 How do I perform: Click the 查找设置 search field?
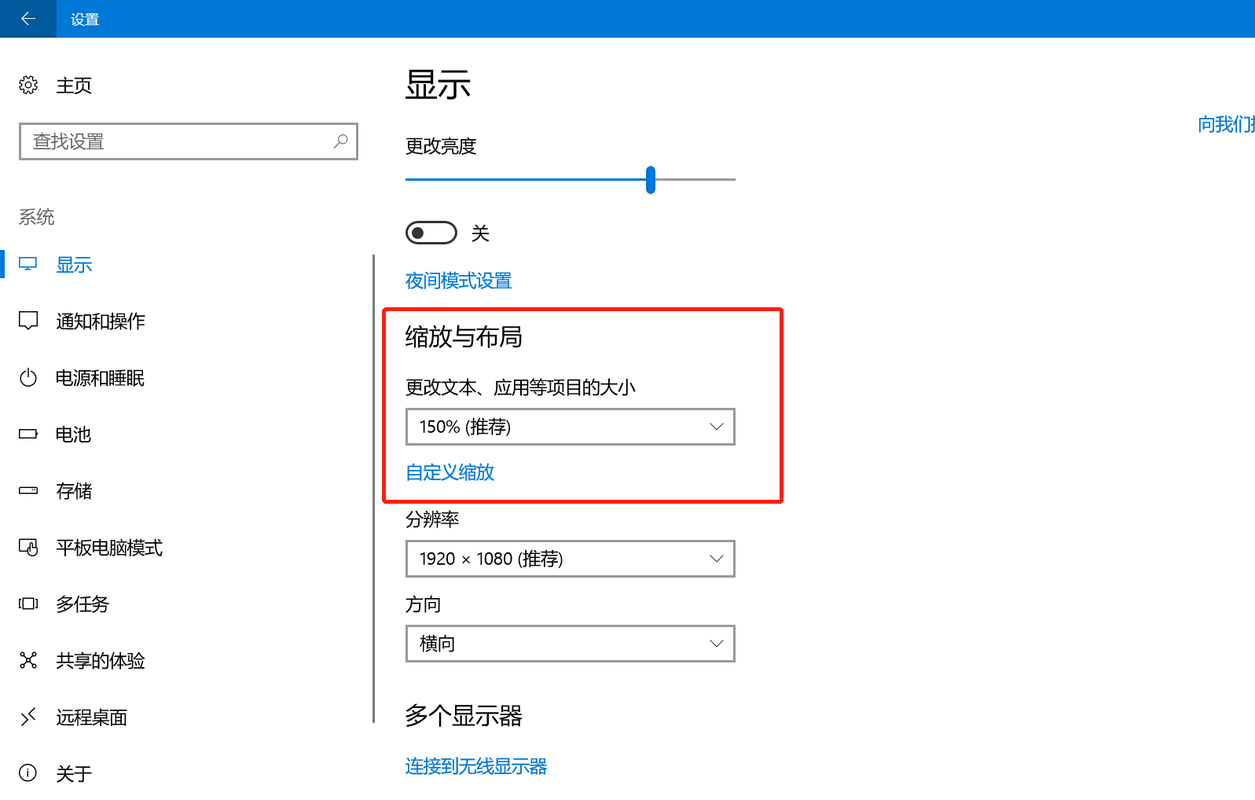point(188,142)
